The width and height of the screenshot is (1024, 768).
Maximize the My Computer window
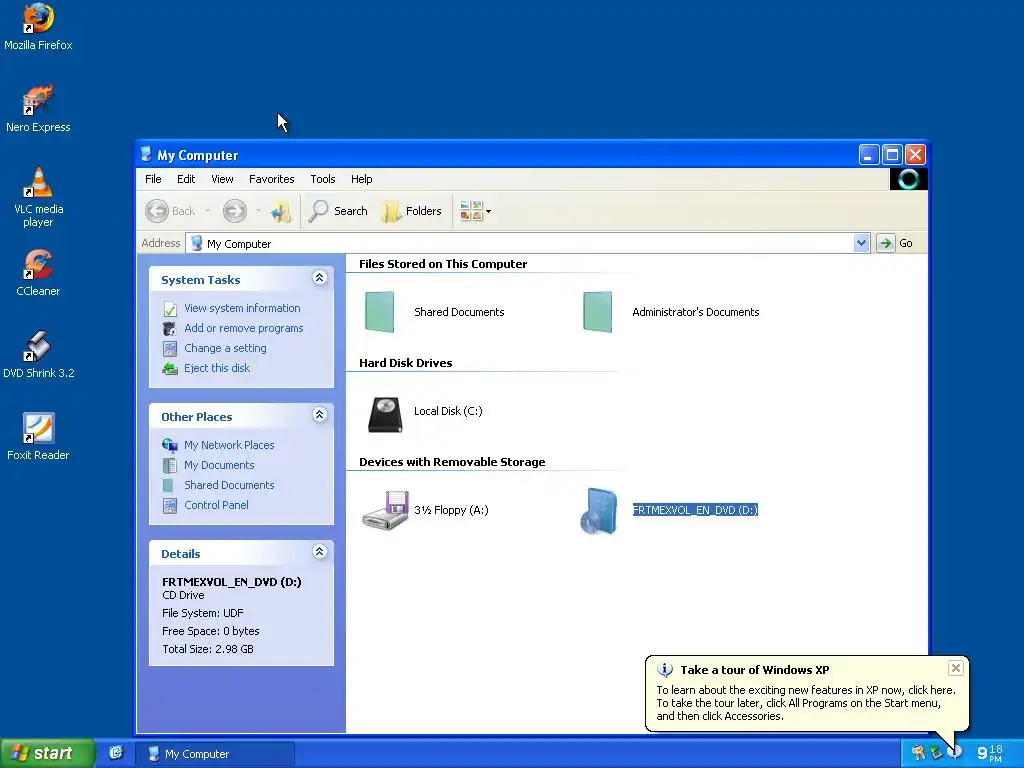coord(892,155)
